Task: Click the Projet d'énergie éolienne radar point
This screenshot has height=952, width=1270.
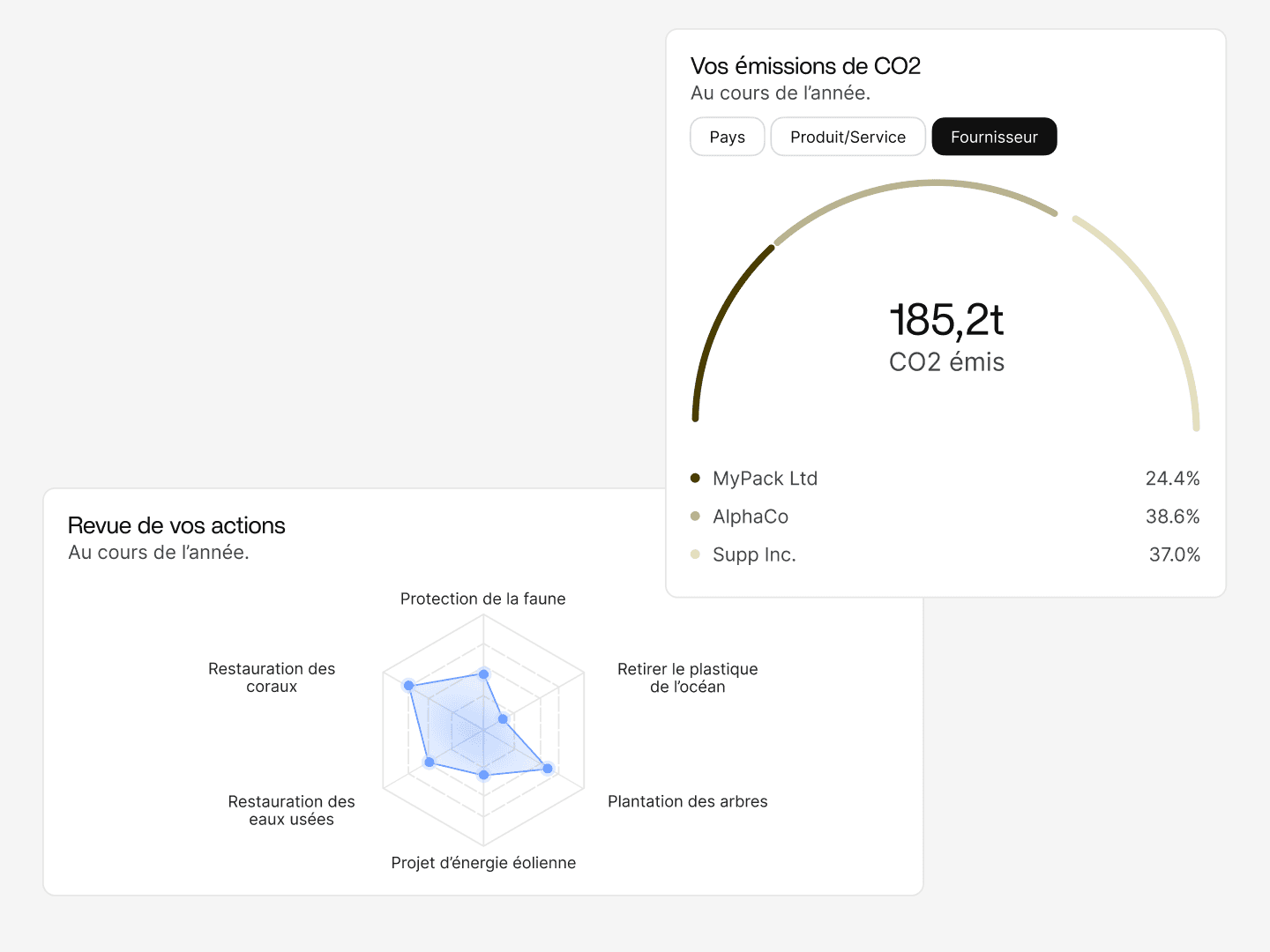Action: coord(483,775)
